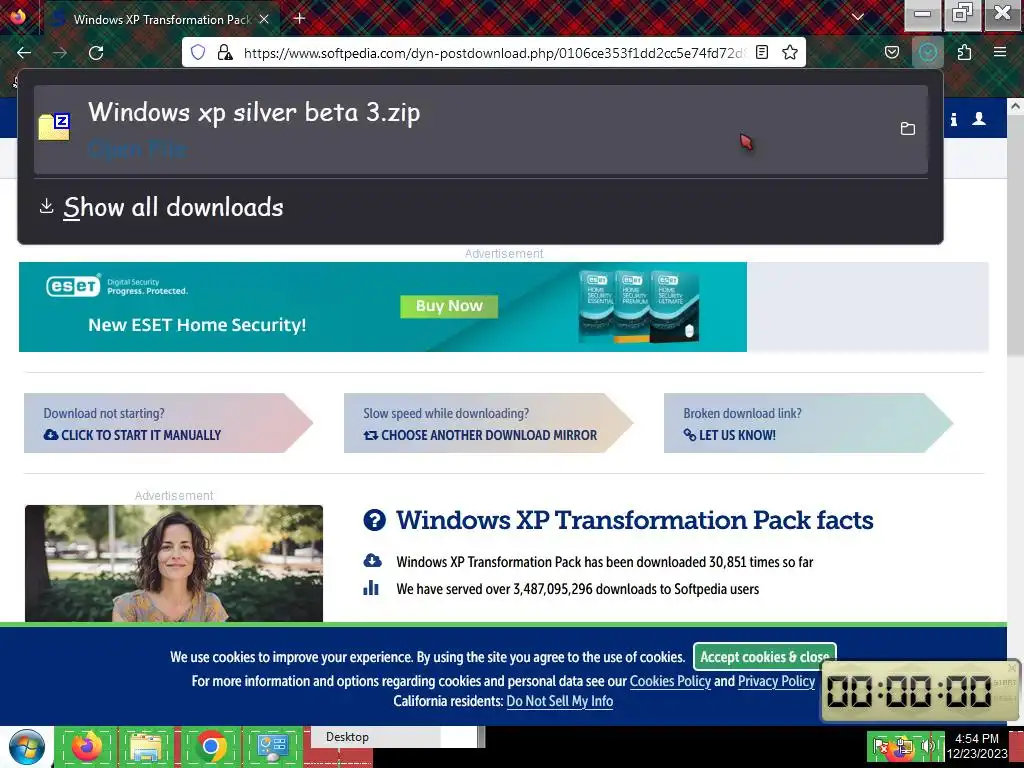Open Do Not Sell My Info link

click(559, 701)
